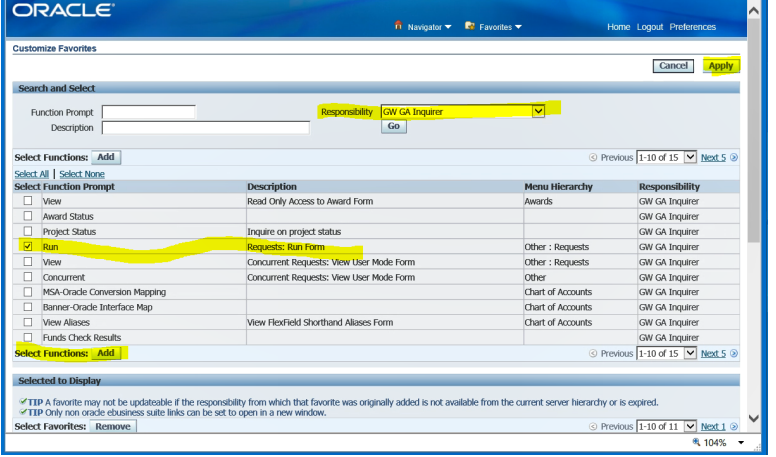The height and width of the screenshot is (457, 776).
Task: Click the Apply button
Action: click(721, 66)
